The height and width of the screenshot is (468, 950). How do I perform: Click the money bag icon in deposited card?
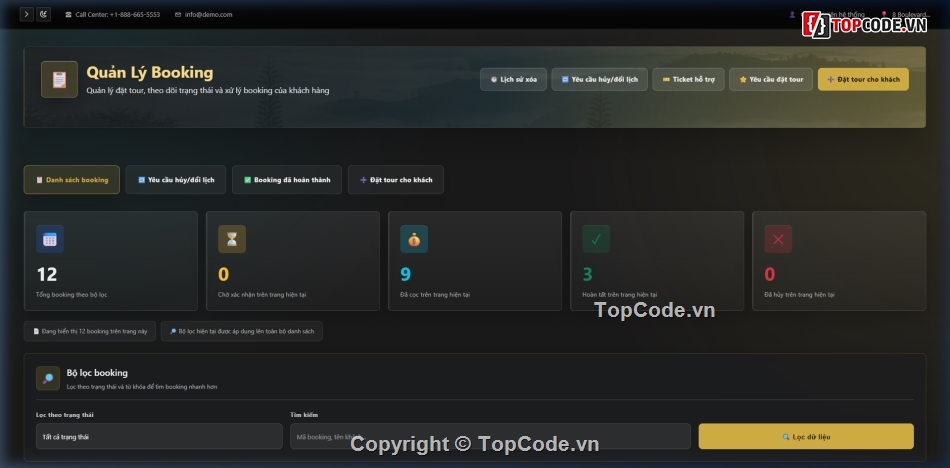pos(414,239)
